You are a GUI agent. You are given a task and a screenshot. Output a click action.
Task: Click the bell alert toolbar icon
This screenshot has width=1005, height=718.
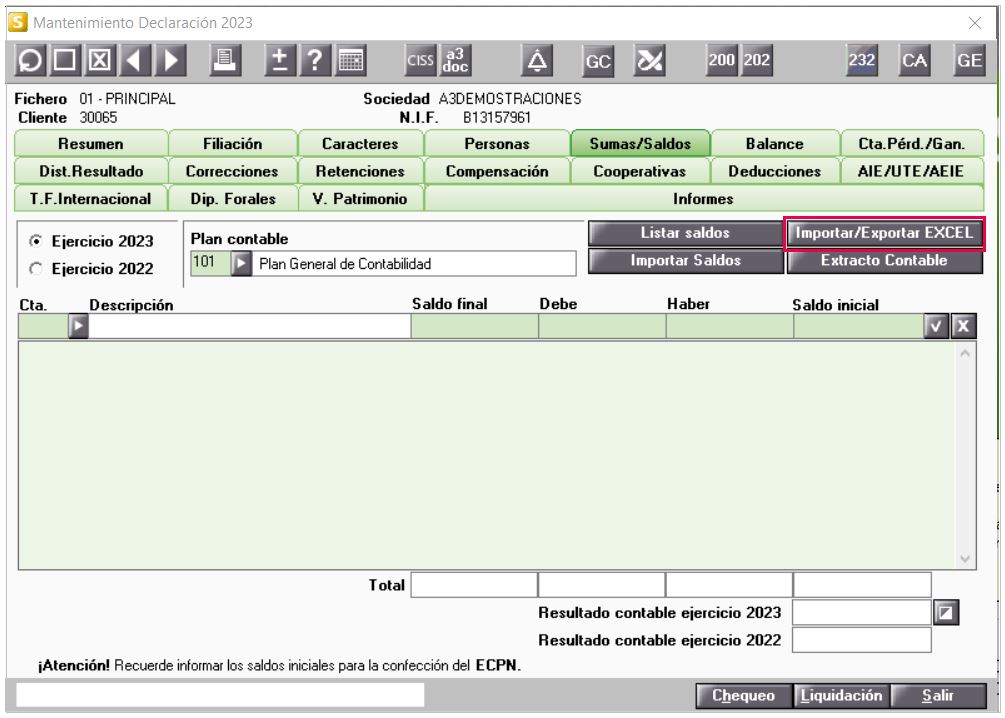click(x=537, y=61)
